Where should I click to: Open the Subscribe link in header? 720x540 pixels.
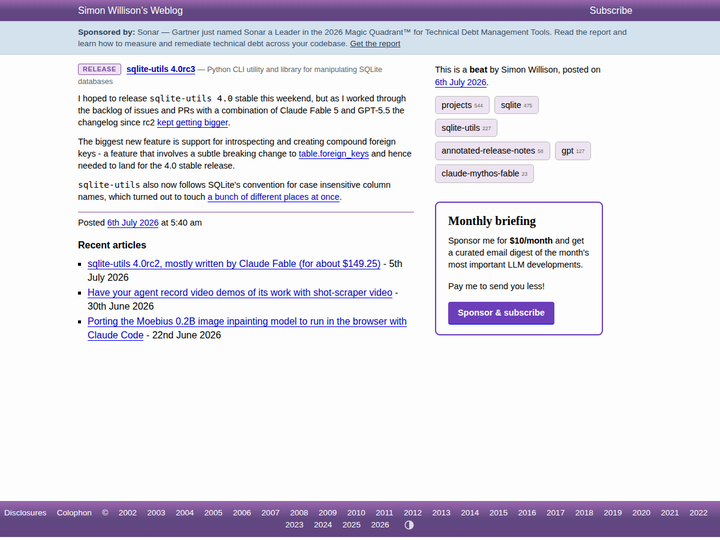pyautogui.click(x=610, y=11)
